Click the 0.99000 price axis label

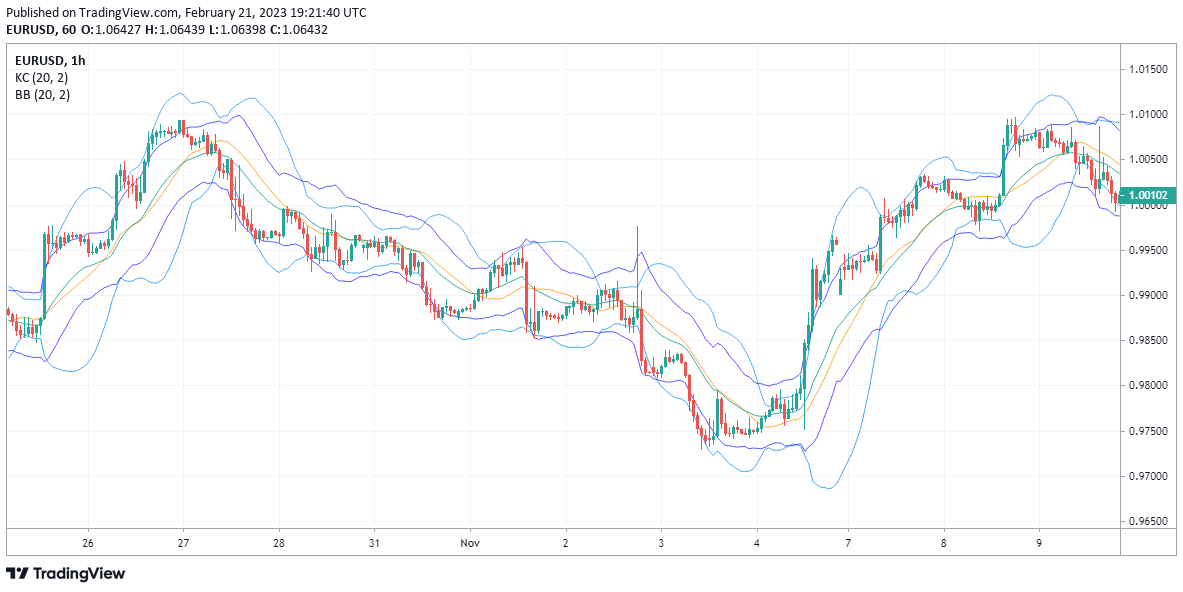pyautogui.click(x=1148, y=296)
